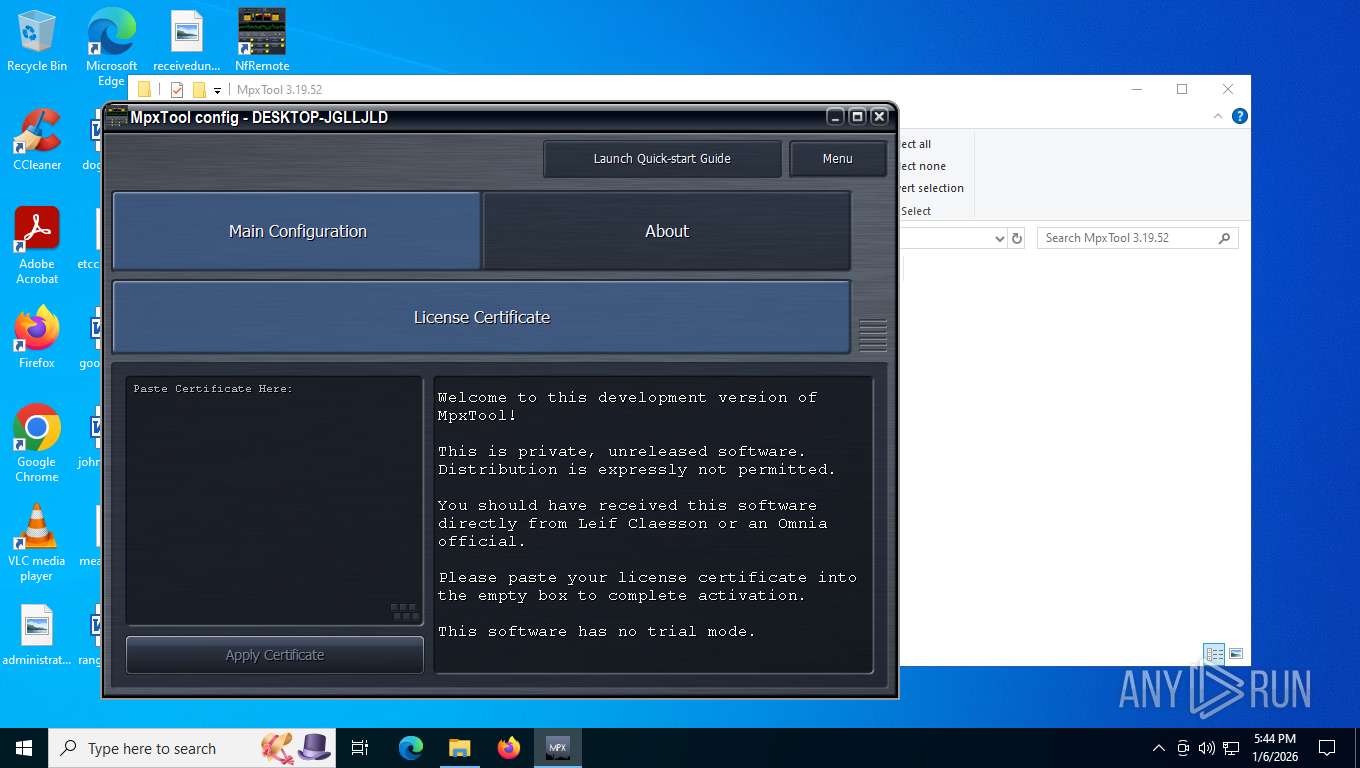Switch to the Main Configuration tab
Image resolution: width=1360 pixels, height=768 pixels.
(x=297, y=231)
